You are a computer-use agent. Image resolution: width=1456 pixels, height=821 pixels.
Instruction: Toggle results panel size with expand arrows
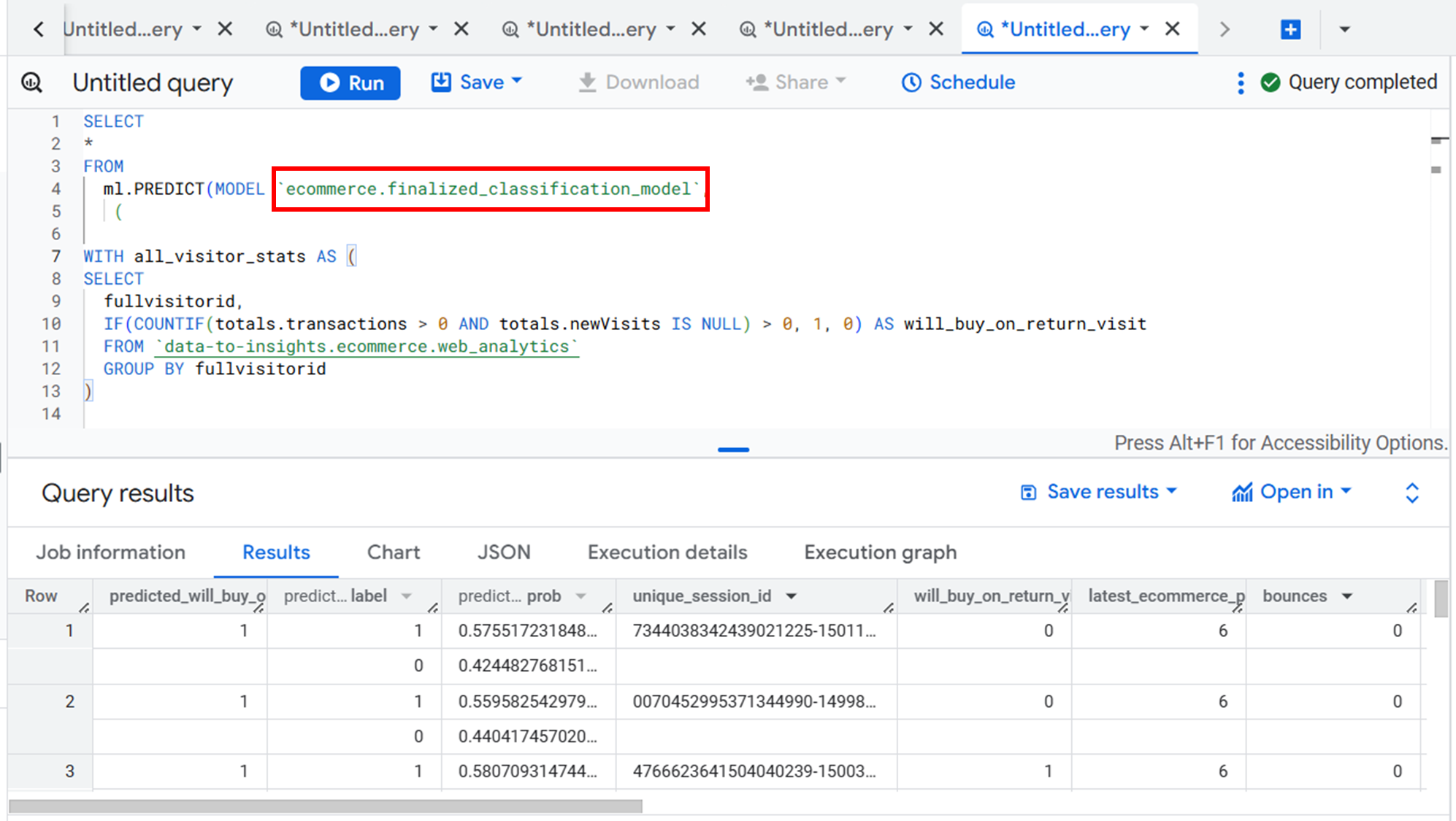point(1411,493)
